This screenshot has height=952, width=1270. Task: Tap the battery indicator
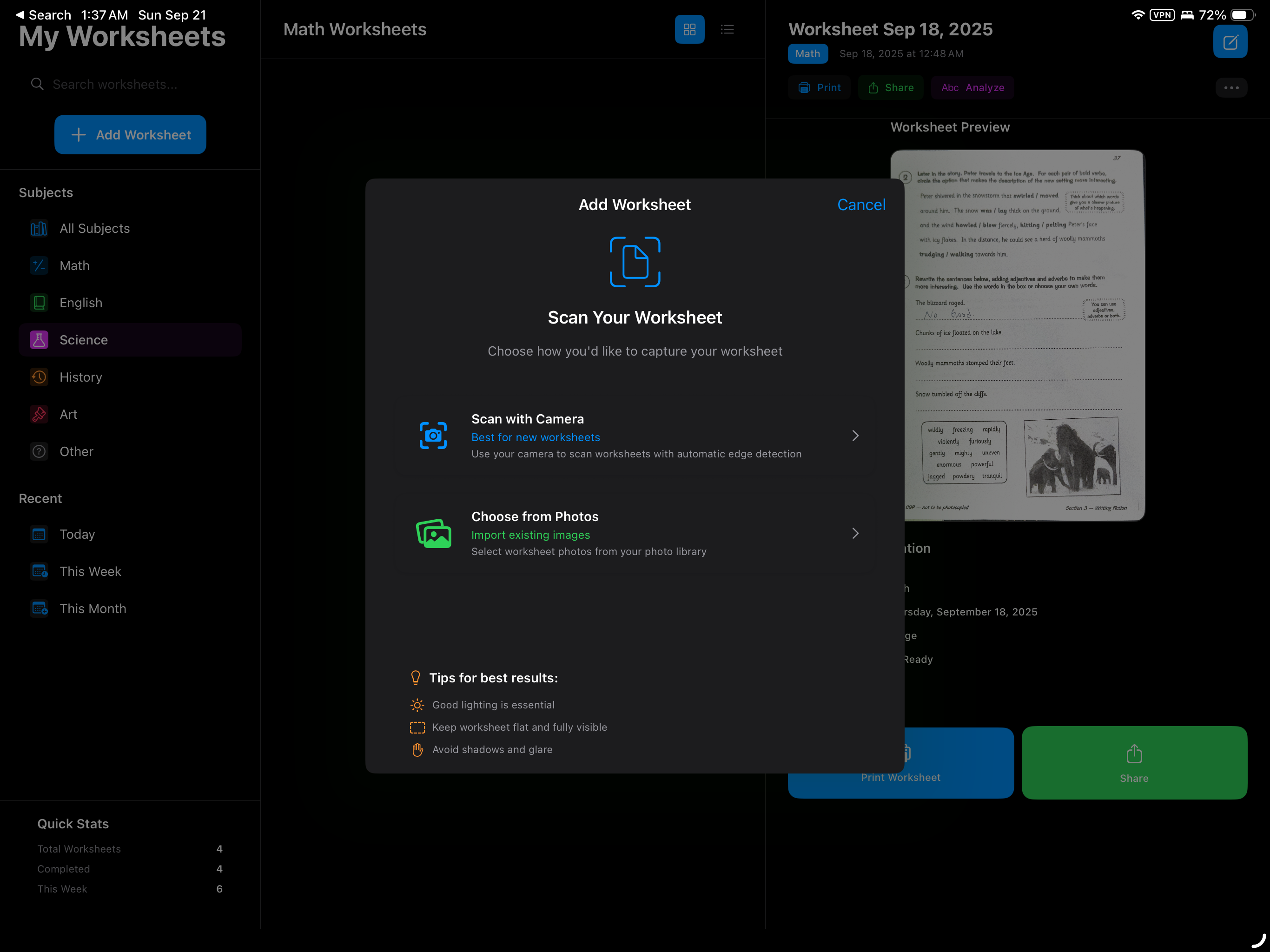coord(1243,15)
